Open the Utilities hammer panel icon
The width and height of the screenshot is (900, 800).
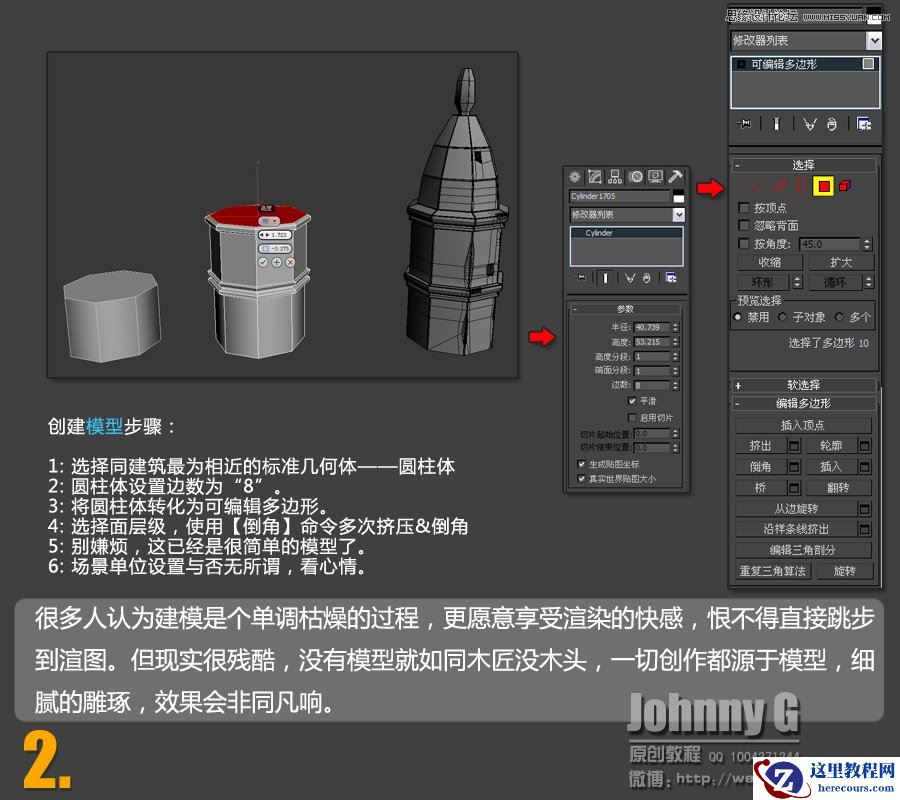pyautogui.click(x=676, y=176)
